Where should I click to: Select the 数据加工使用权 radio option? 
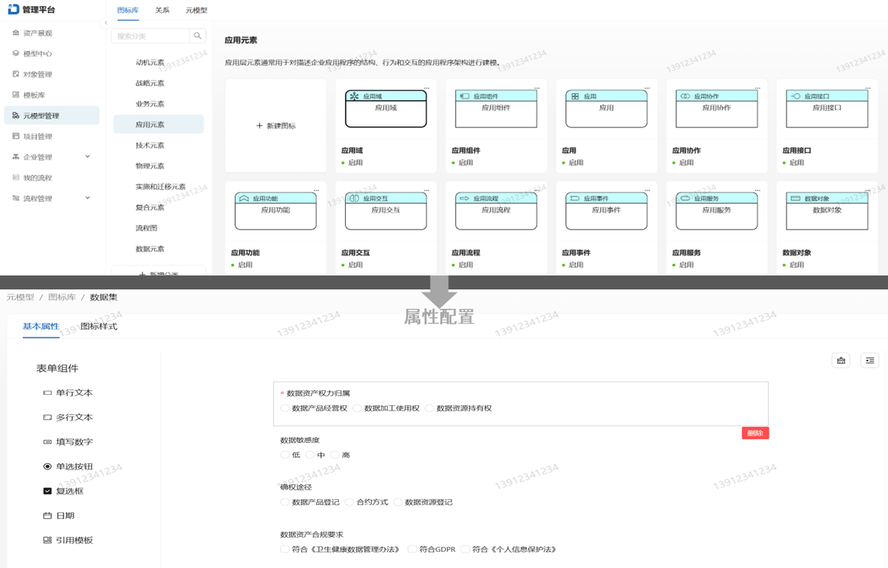357,408
